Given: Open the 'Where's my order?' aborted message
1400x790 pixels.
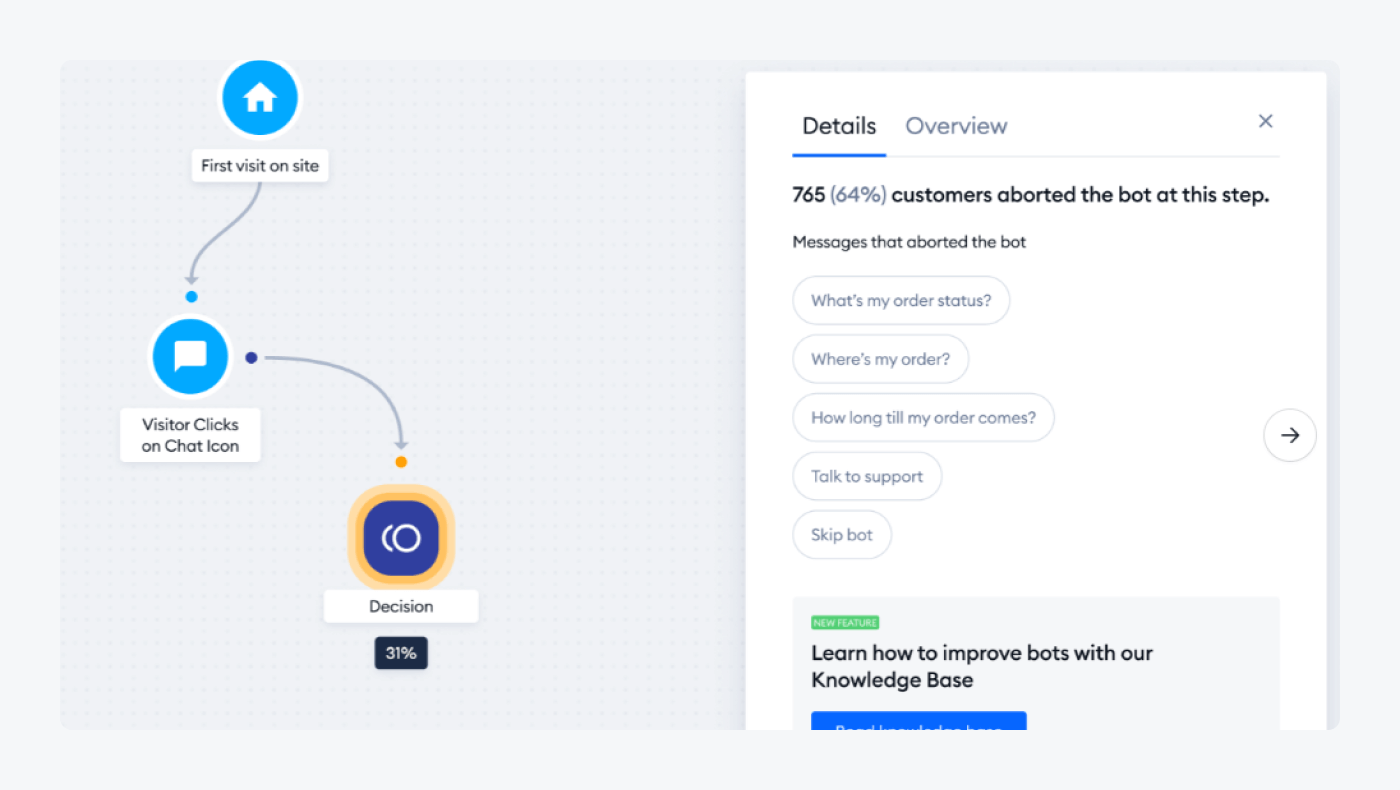Looking at the screenshot, I should [880, 359].
